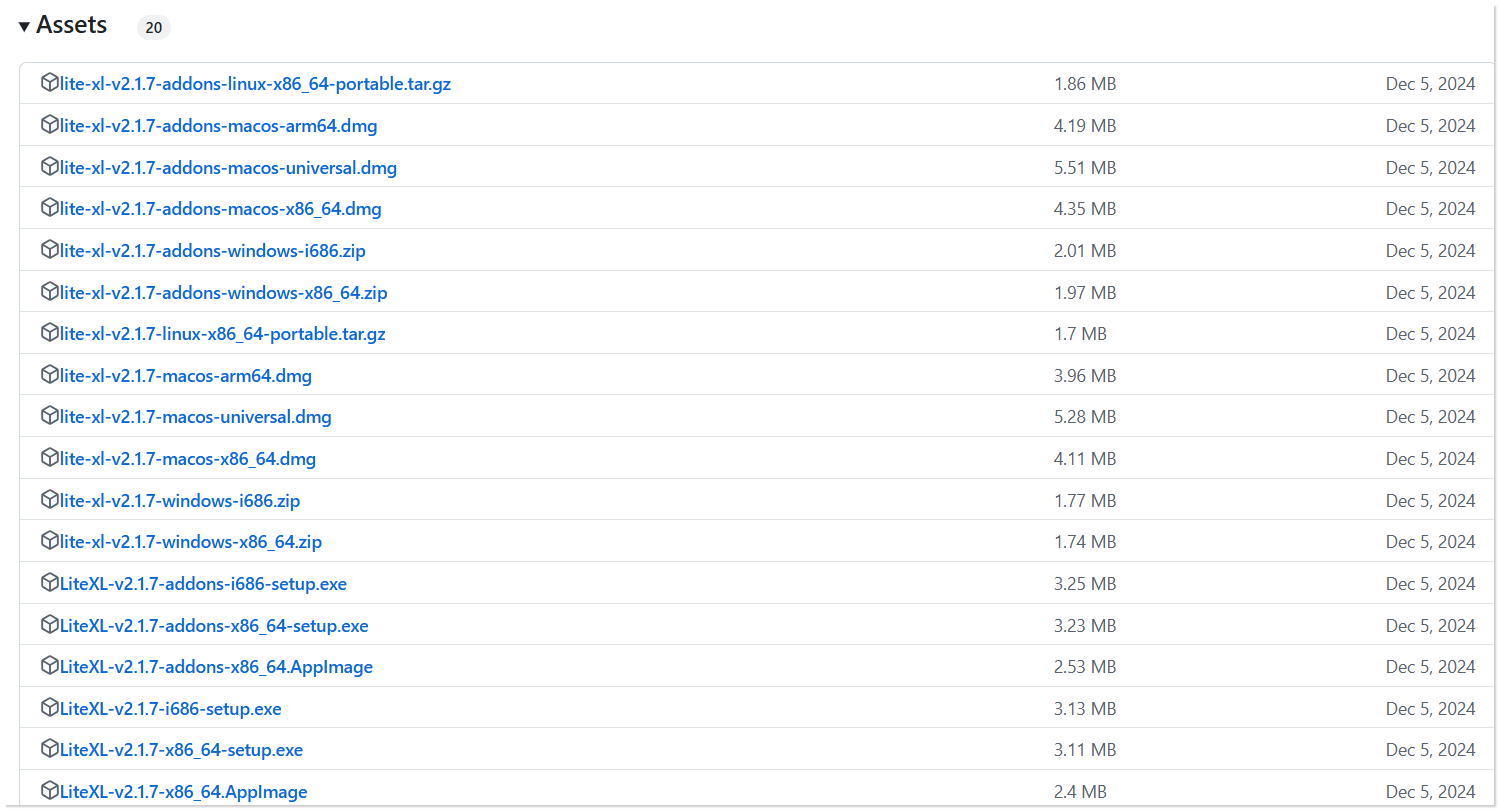Click the package icon beside LiteXL-v2.1.7-addons-i686-setup.exe
1499x810 pixels.
(49, 583)
